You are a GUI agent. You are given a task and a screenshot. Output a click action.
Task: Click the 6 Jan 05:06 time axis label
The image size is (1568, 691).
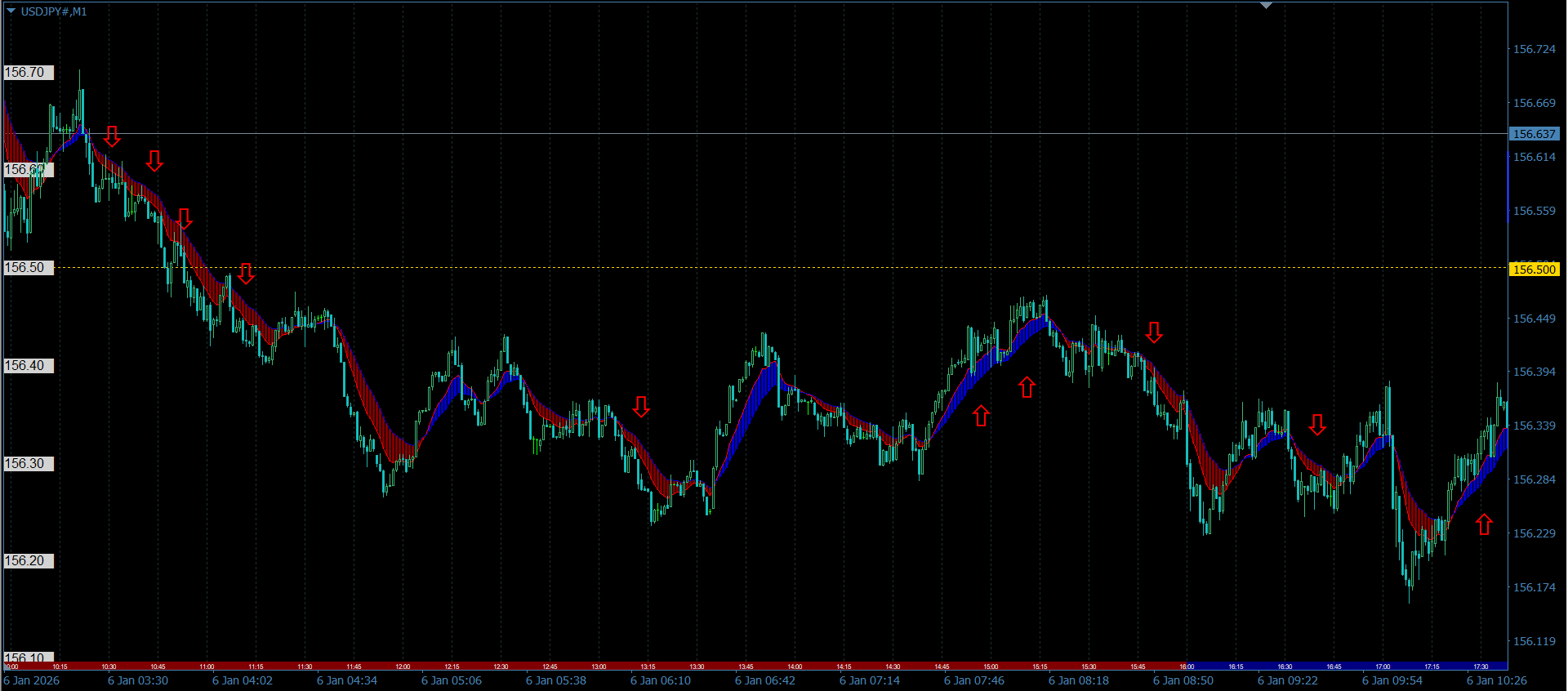click(x=451, y=680)
